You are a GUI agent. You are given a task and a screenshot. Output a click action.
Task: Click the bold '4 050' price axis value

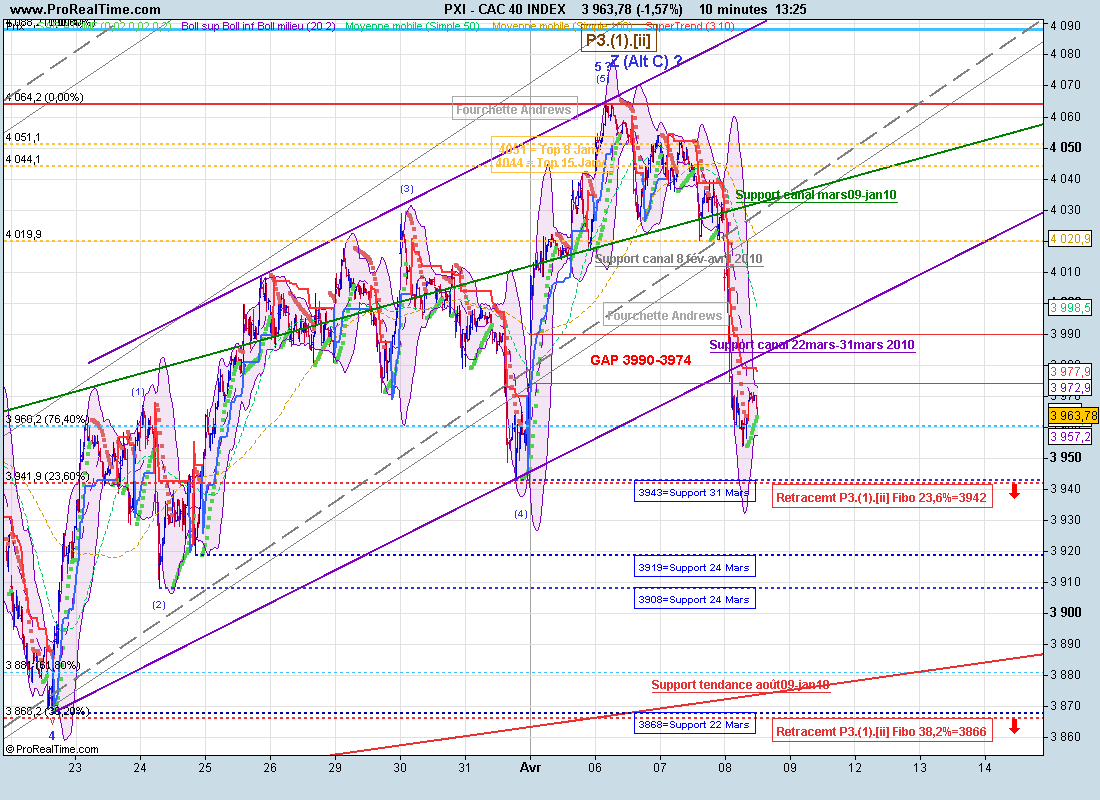pos(1066,147)
